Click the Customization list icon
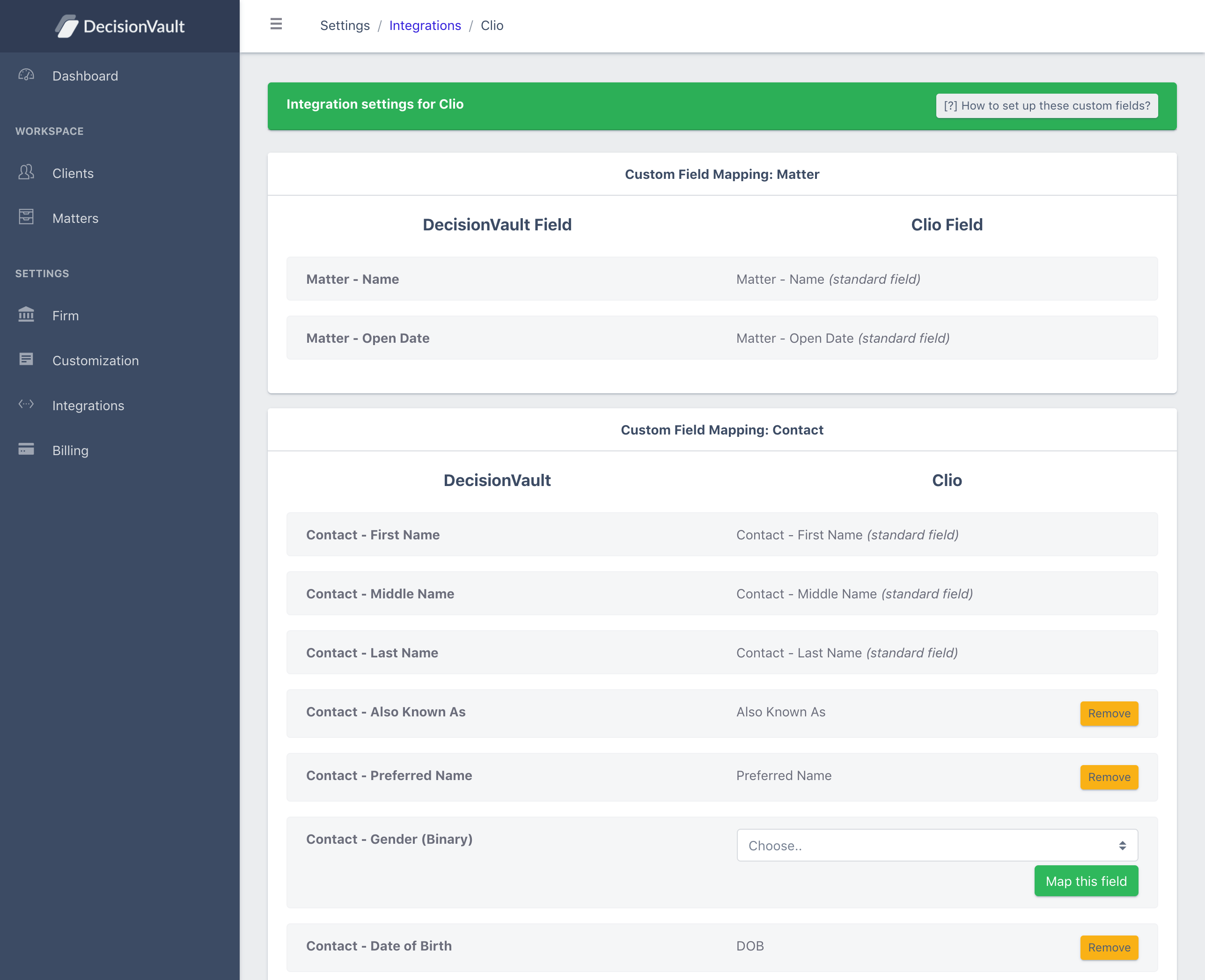 pyautogui.click(x=26, y=360)
